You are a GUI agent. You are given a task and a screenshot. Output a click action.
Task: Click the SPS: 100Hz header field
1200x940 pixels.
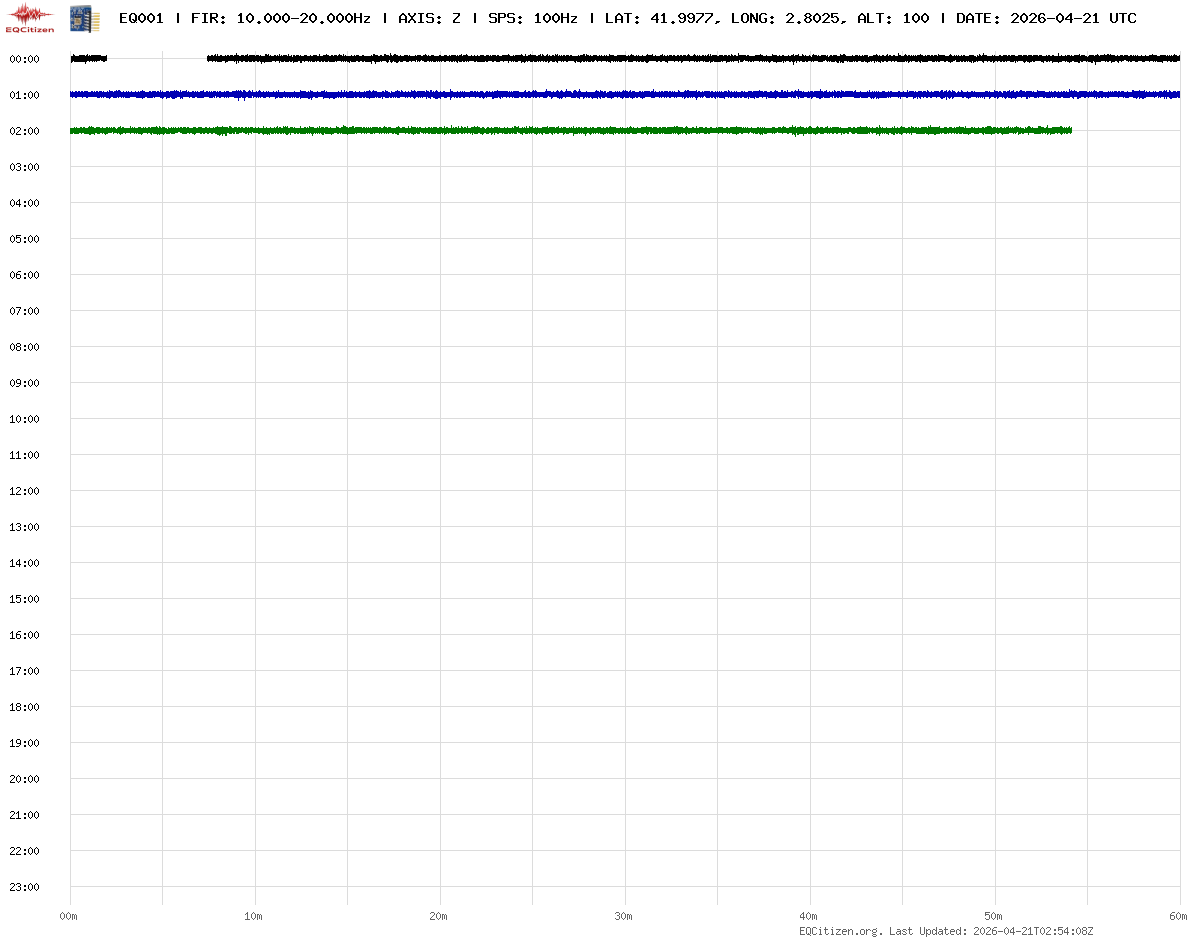533,18
